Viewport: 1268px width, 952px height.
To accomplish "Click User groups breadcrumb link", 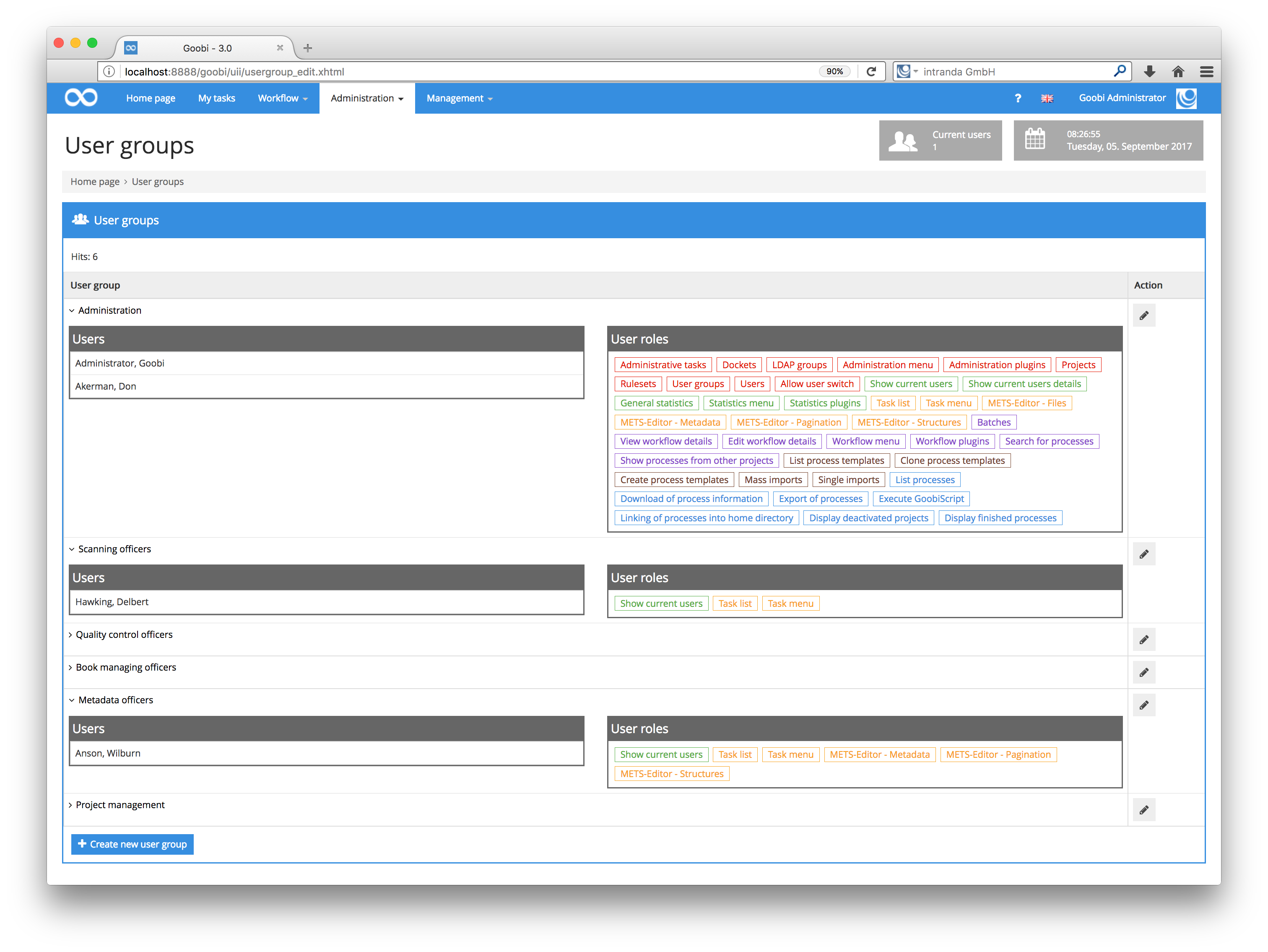I will pos(158,181).
